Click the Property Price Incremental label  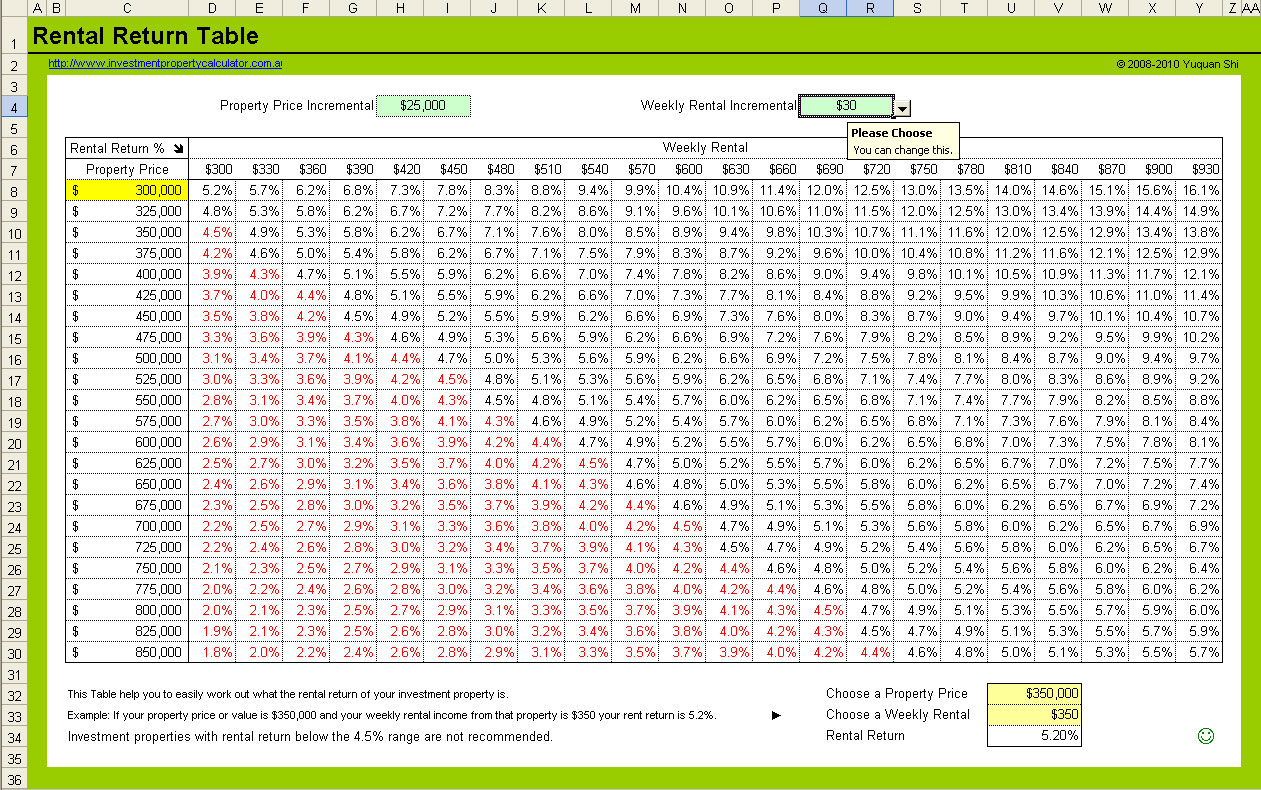297,105
